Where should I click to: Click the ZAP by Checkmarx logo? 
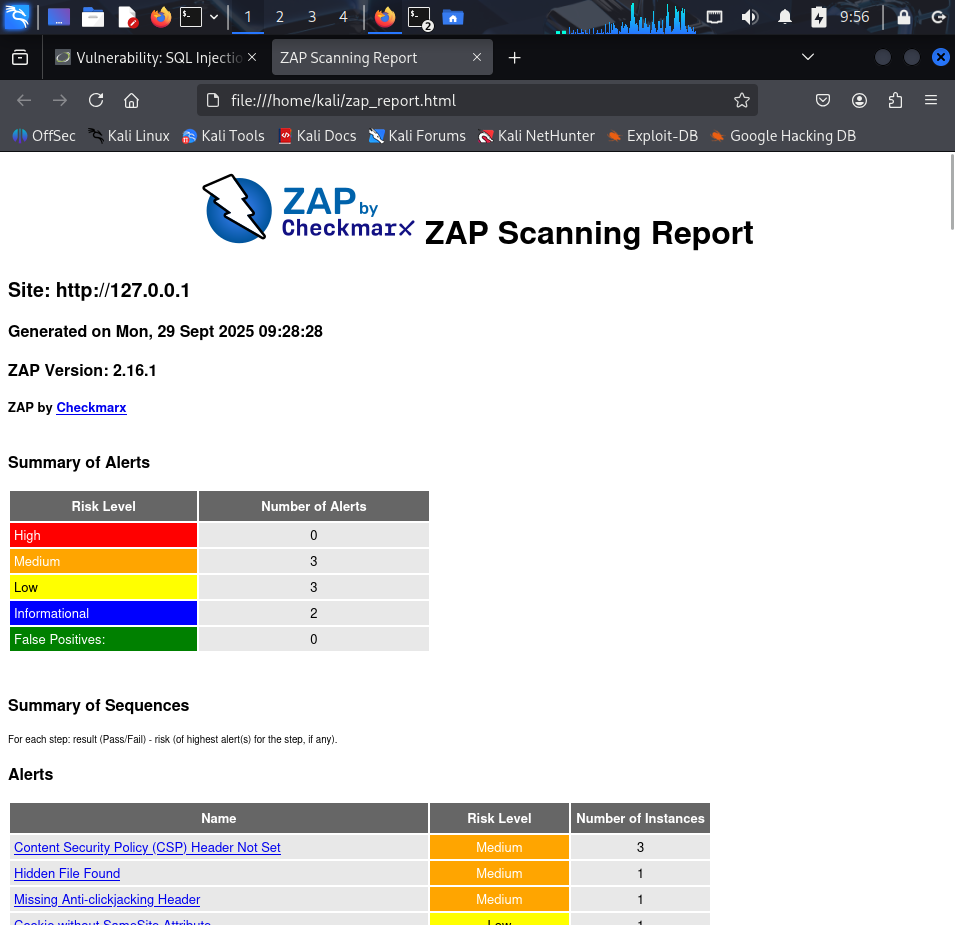(x=309, y=209)
